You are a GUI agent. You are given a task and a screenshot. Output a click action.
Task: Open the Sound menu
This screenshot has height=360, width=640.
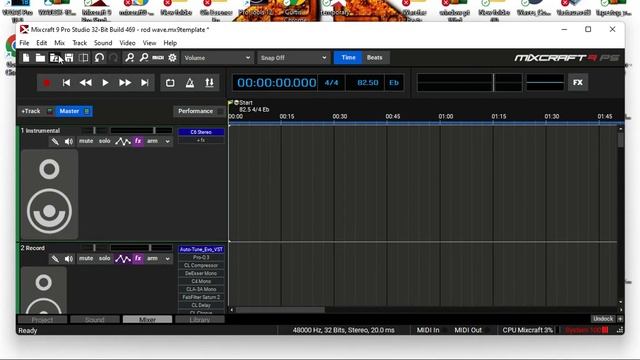point(103,43)
